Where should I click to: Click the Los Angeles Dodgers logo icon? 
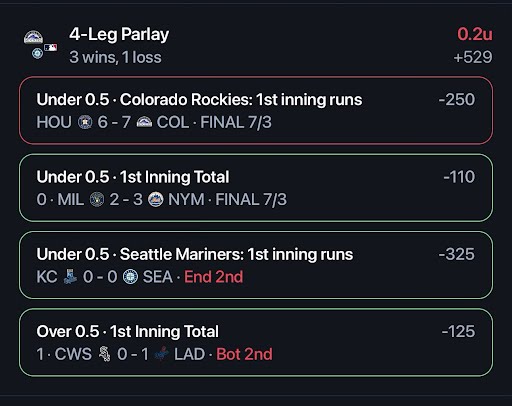click(162, 354)
